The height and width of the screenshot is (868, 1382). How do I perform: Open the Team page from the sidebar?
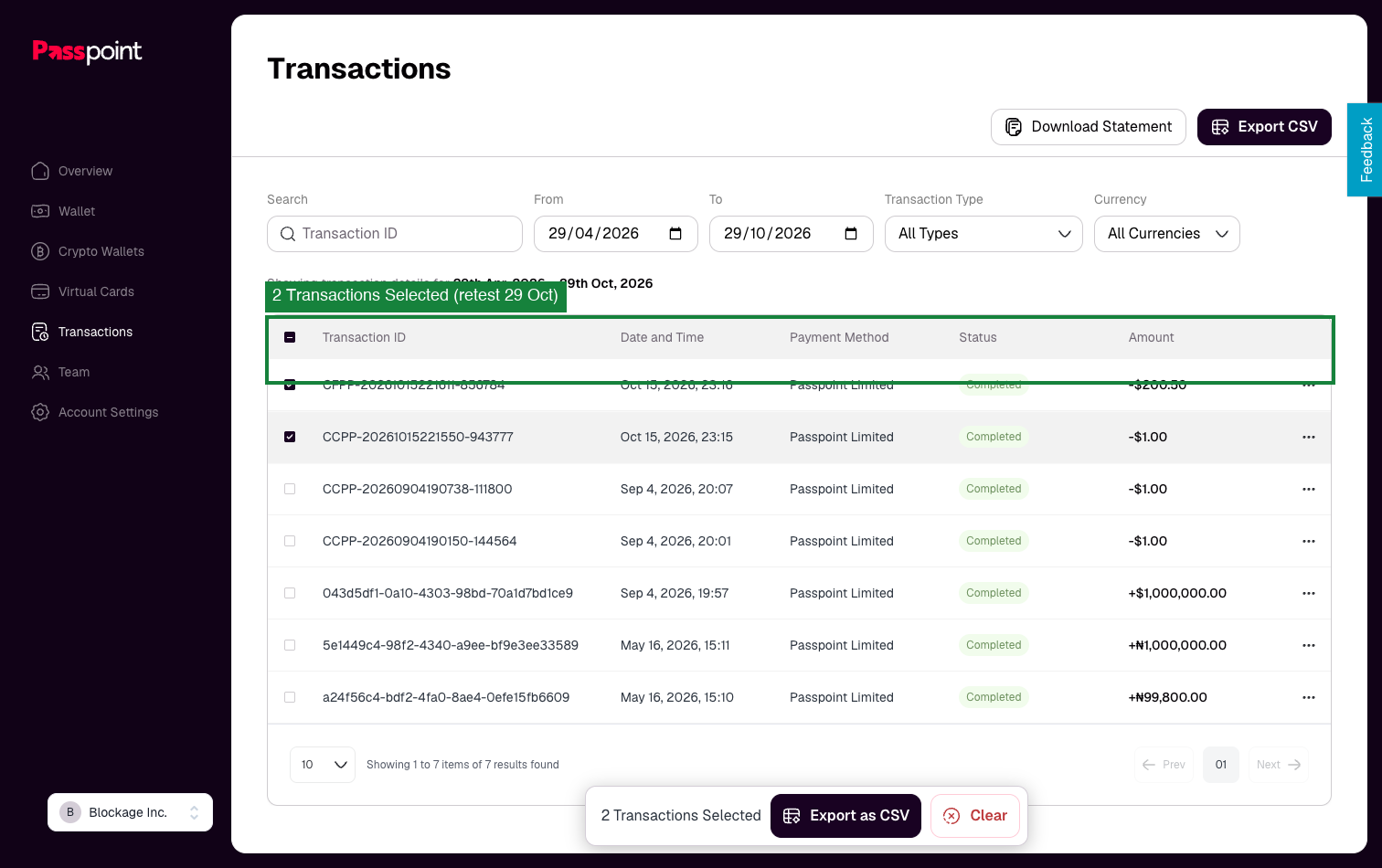pyautogui.click(x=60, y=372)
